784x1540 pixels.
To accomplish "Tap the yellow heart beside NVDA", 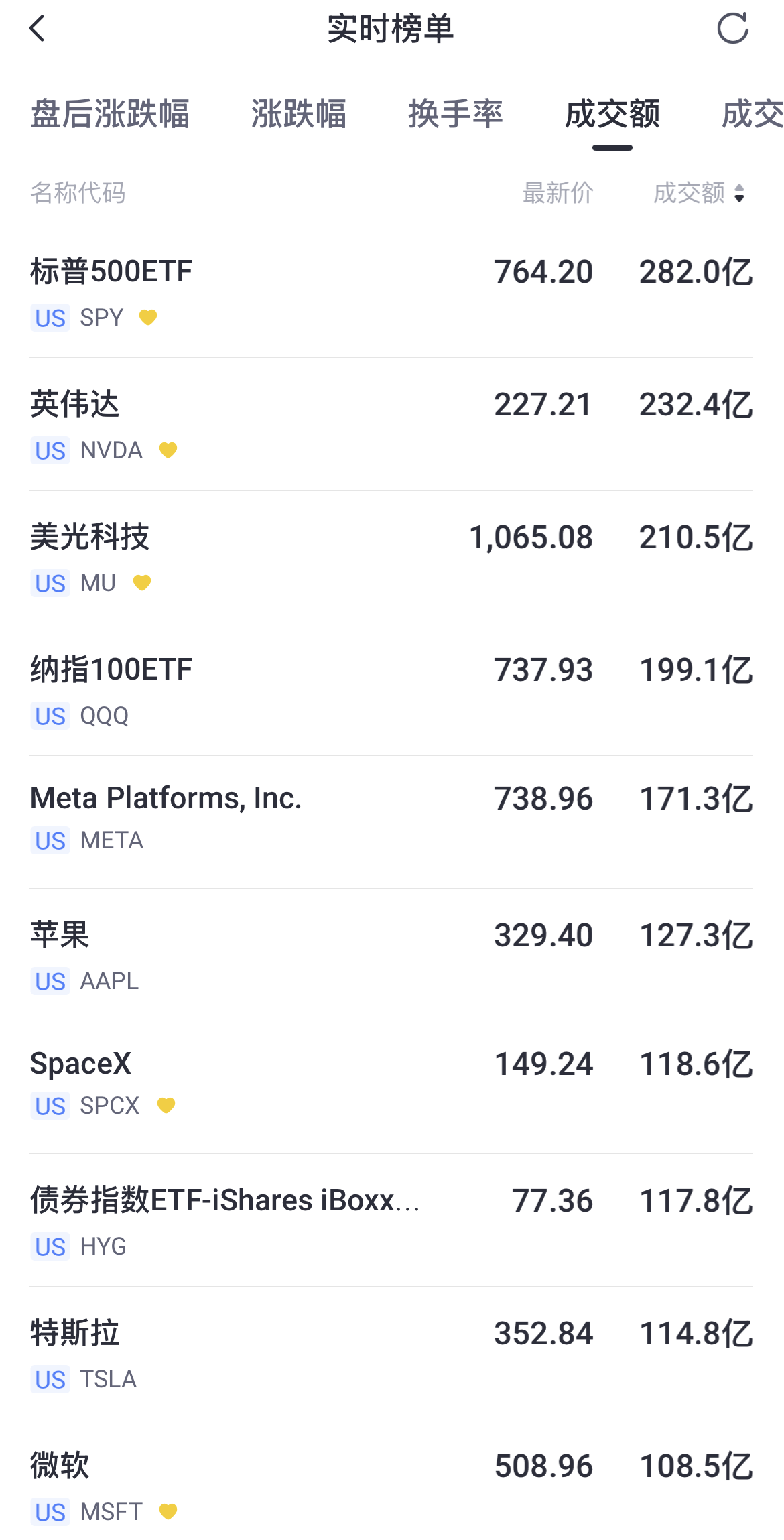I will (x=168, y=450).
